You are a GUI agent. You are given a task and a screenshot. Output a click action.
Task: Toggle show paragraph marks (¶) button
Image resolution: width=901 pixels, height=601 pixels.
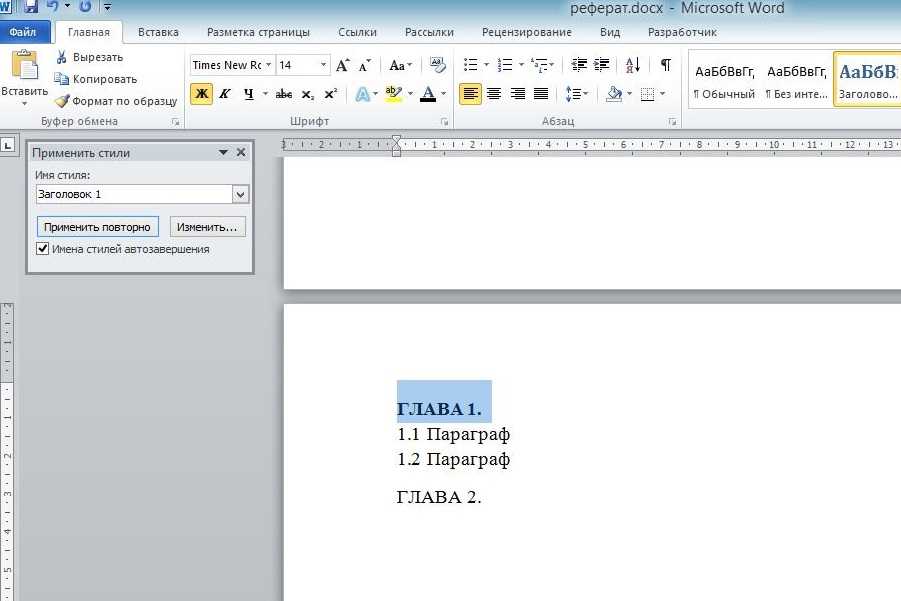665,65
